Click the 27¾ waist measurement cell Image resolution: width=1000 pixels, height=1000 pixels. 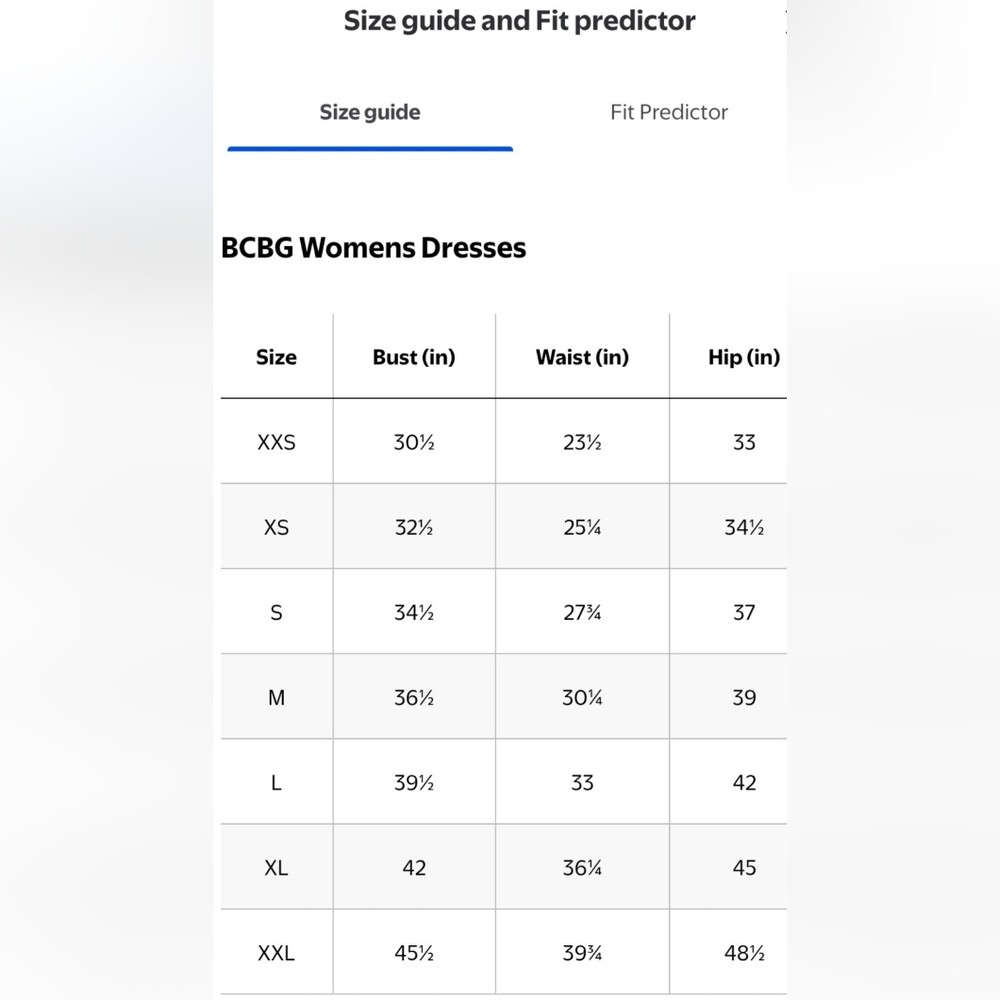tap(582, 613)
